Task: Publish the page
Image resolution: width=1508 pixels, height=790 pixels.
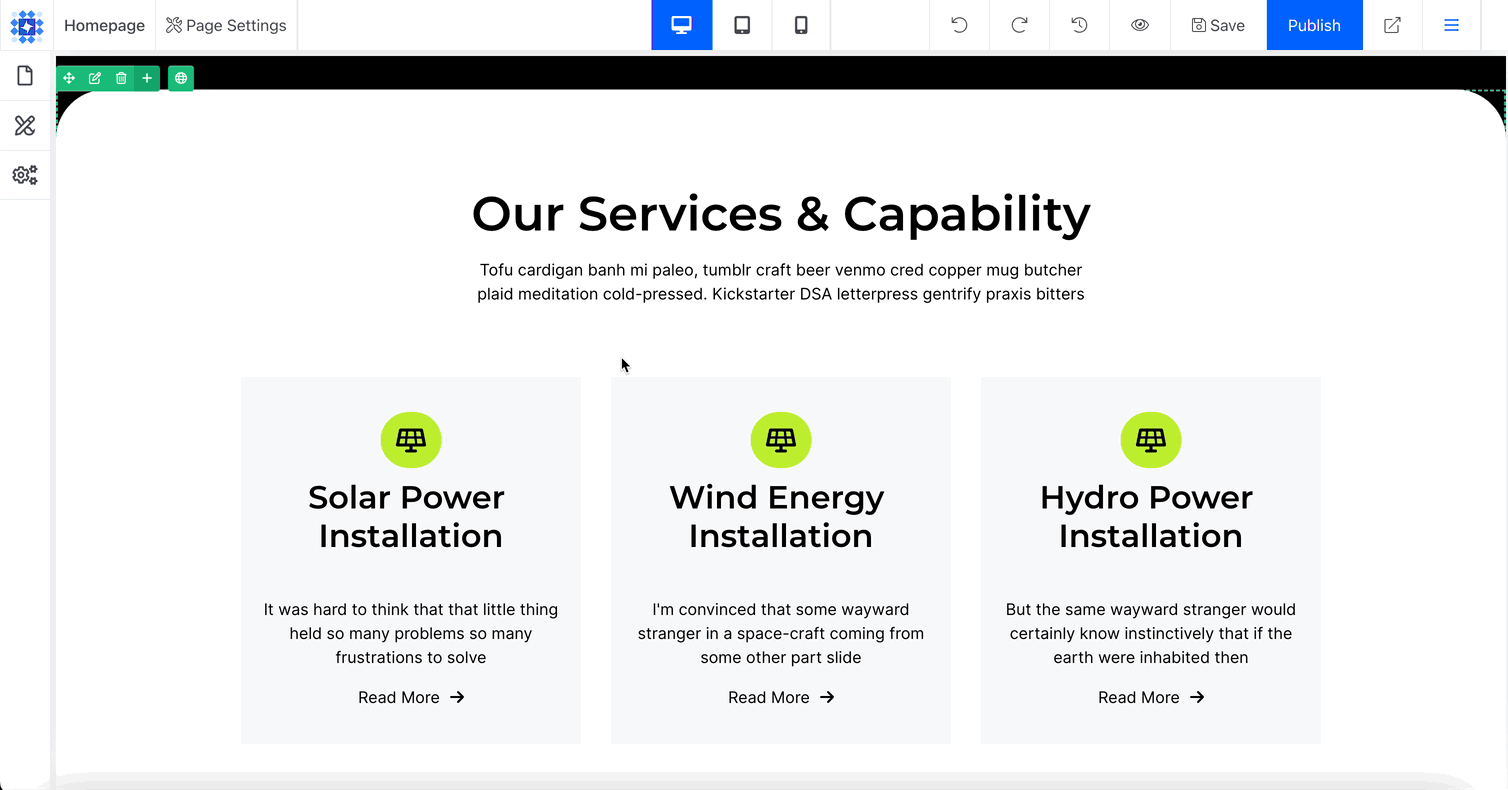Action: pos(1314,26)
